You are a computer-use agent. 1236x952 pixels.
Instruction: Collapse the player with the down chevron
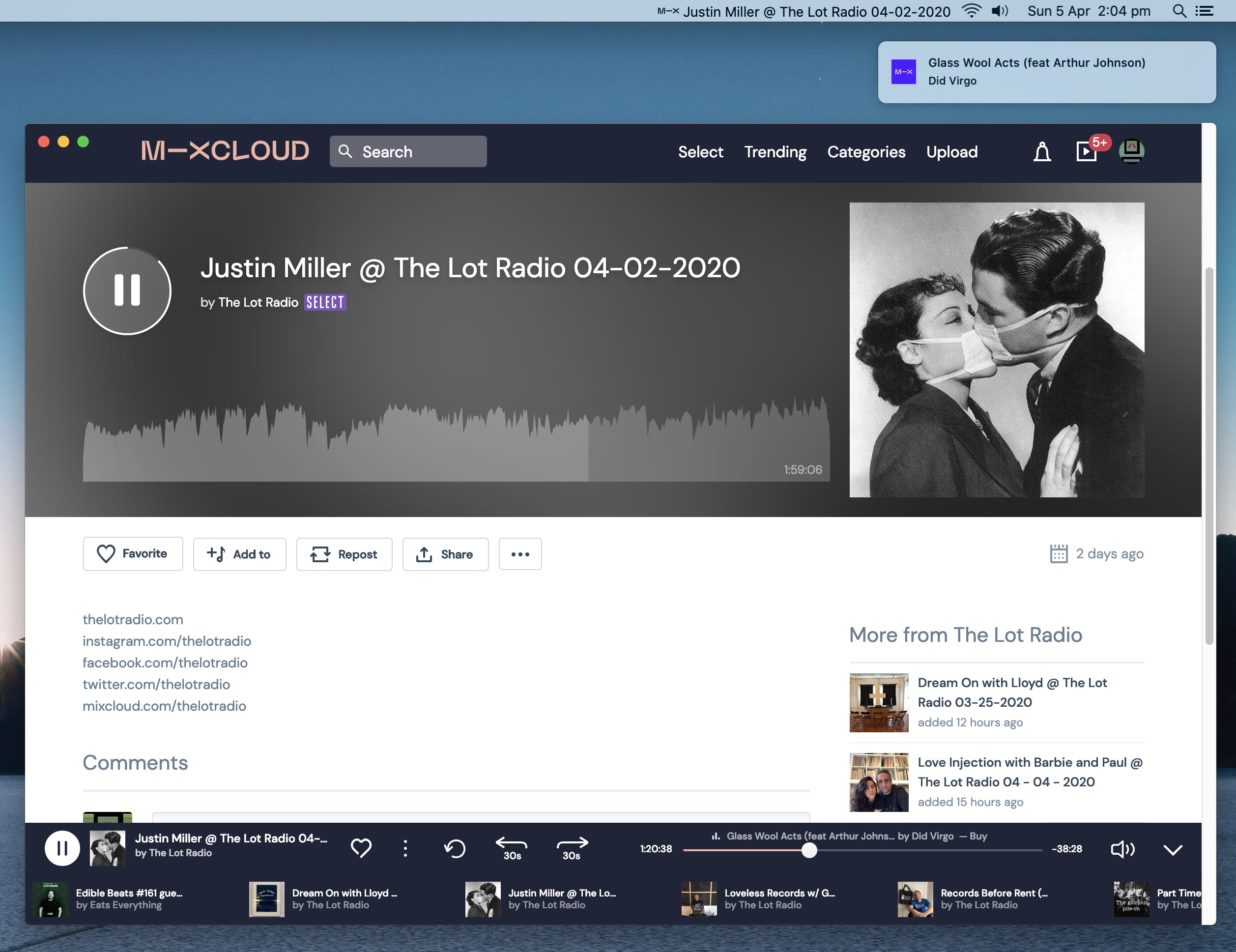click(x=1173, y=849)
